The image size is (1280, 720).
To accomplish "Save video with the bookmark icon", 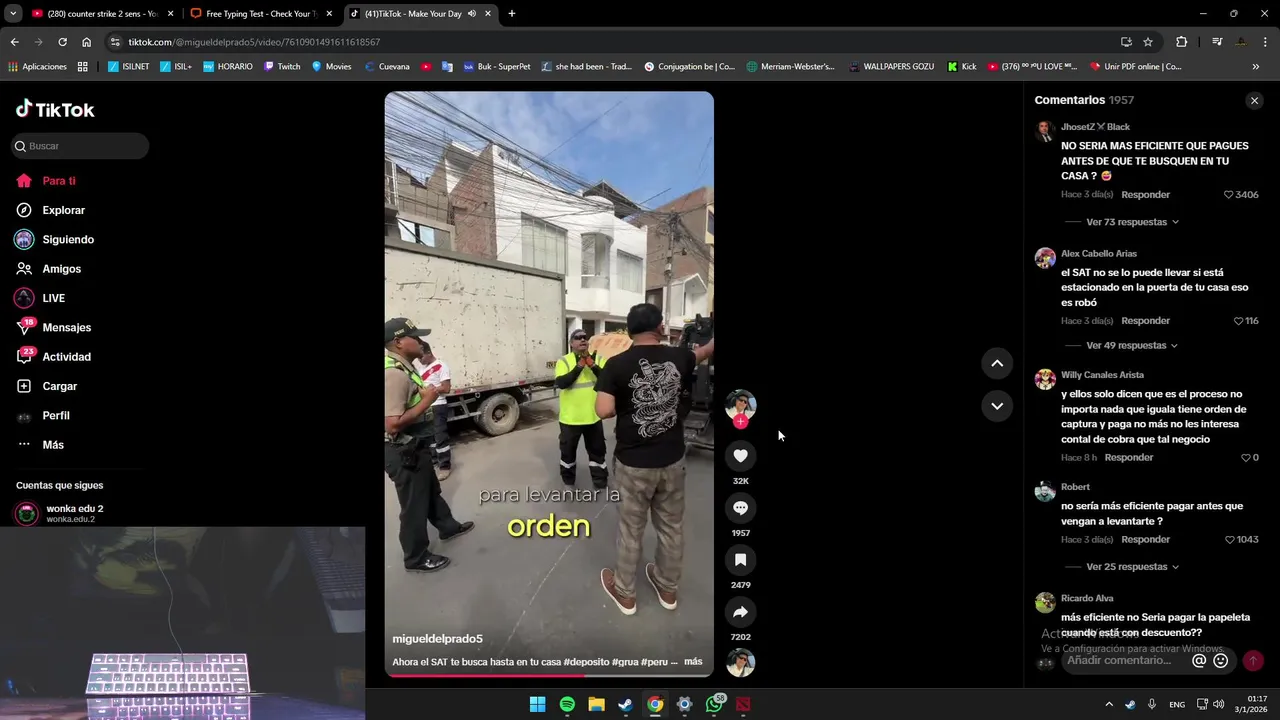I will [x=740, y=560].
